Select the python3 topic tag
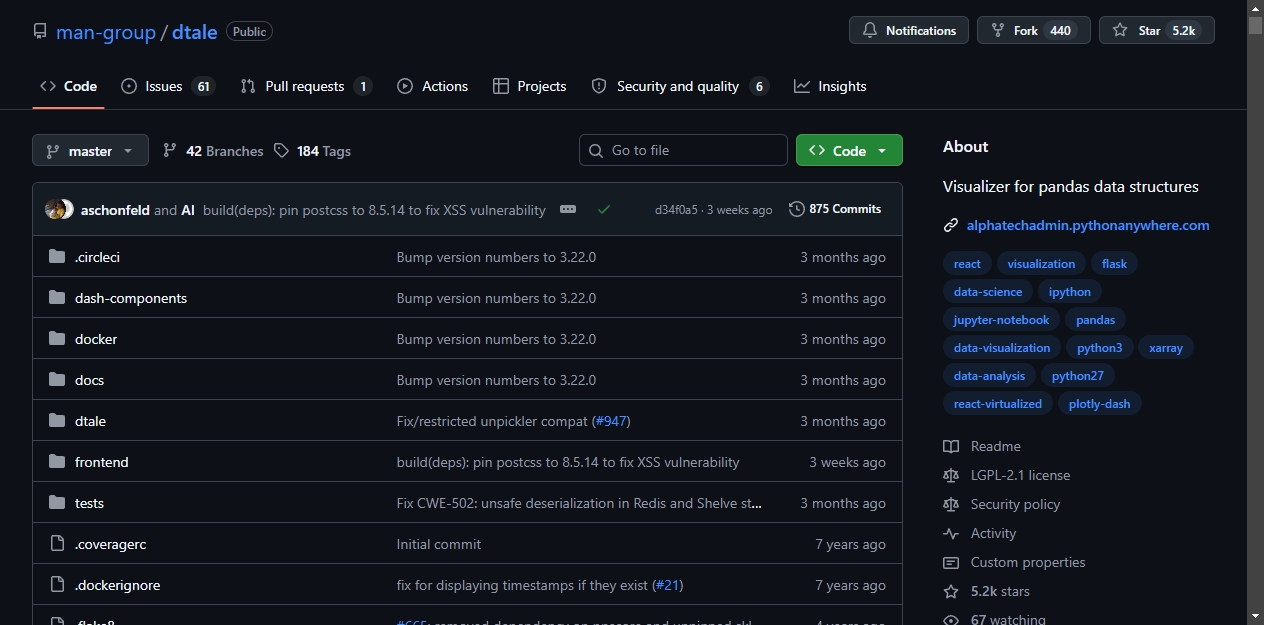This screenshot has width=1264, height=625. (x=1099, y=348)
